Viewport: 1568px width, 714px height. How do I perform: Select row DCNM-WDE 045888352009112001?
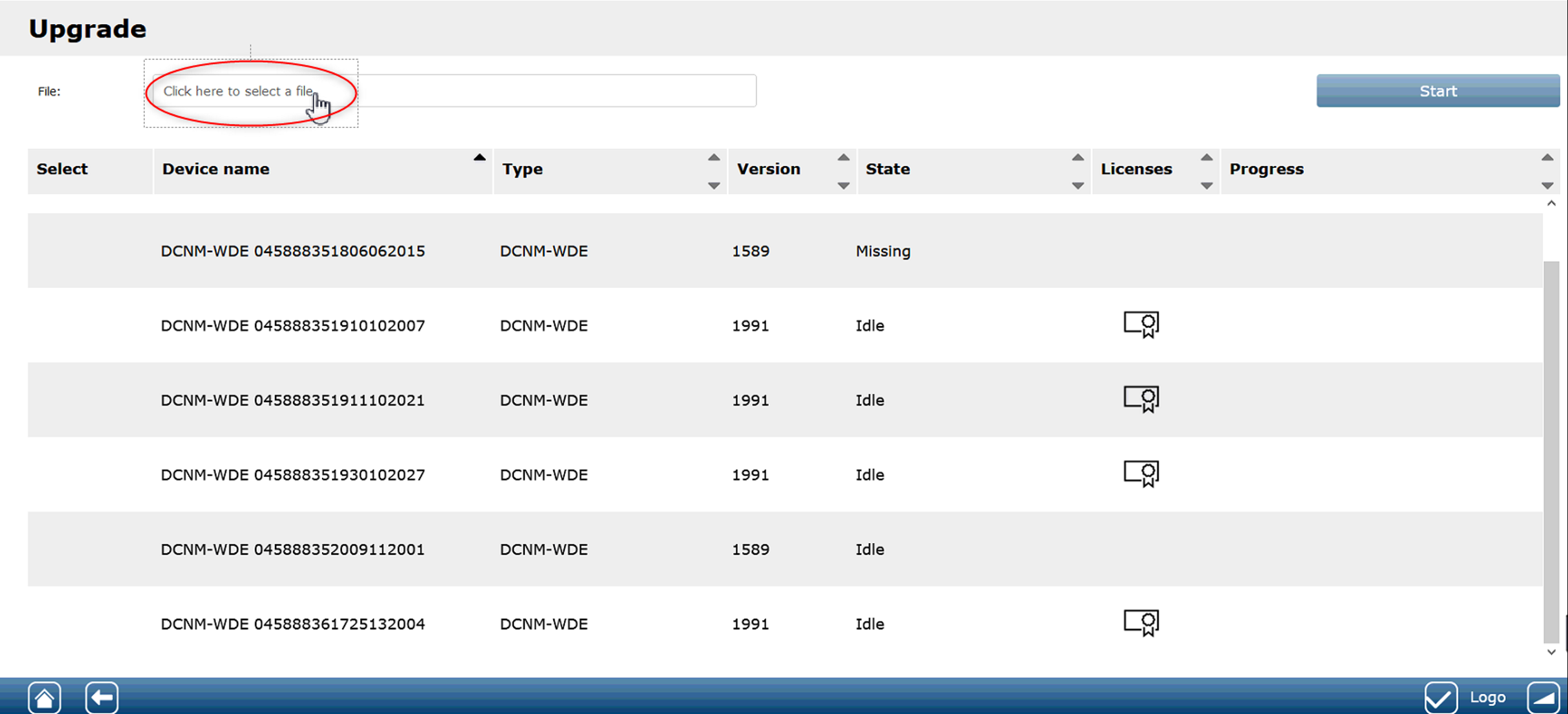click(x=292, y=549)
